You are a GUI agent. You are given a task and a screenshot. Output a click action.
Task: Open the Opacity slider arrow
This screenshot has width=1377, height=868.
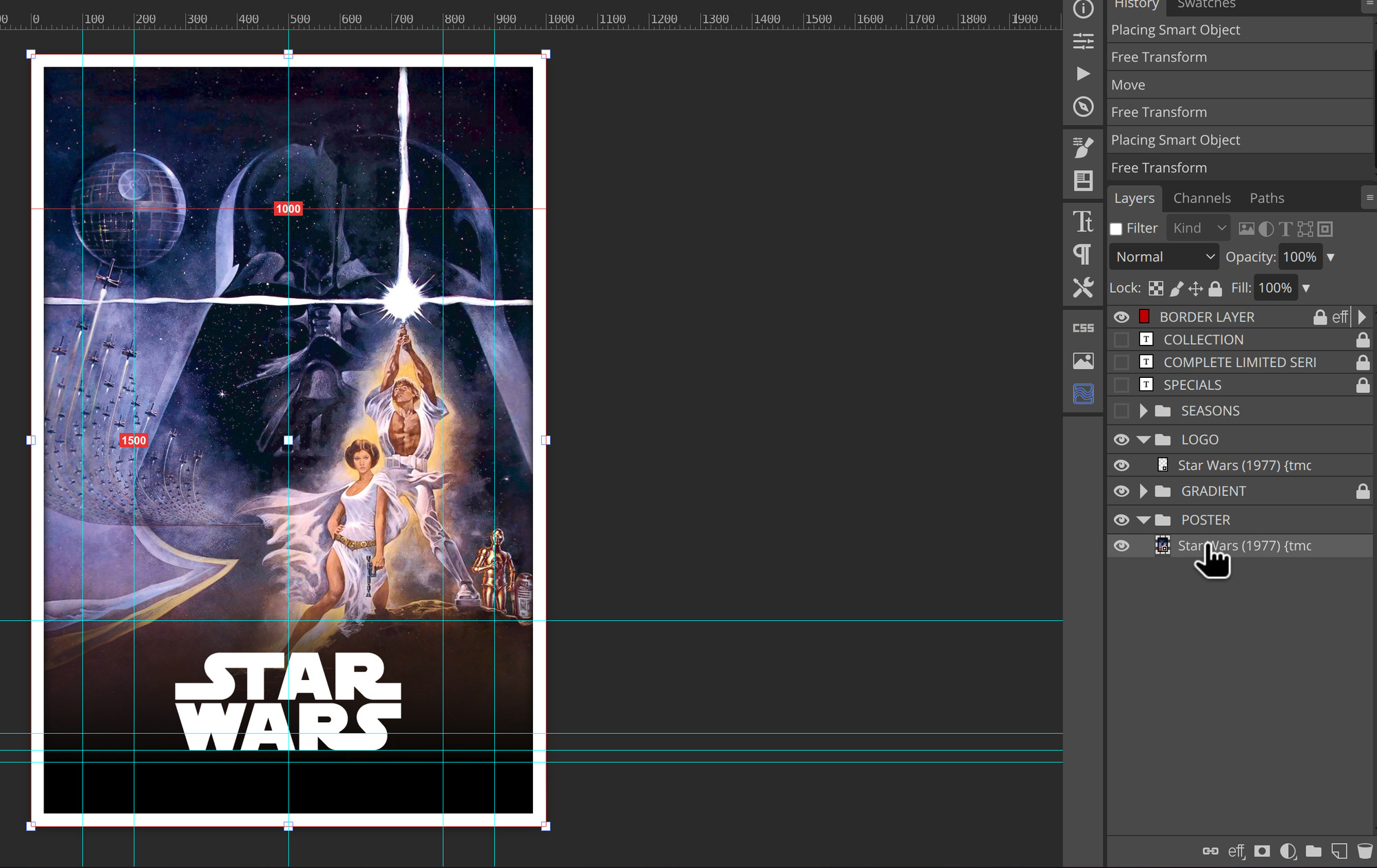(1331, 257)
